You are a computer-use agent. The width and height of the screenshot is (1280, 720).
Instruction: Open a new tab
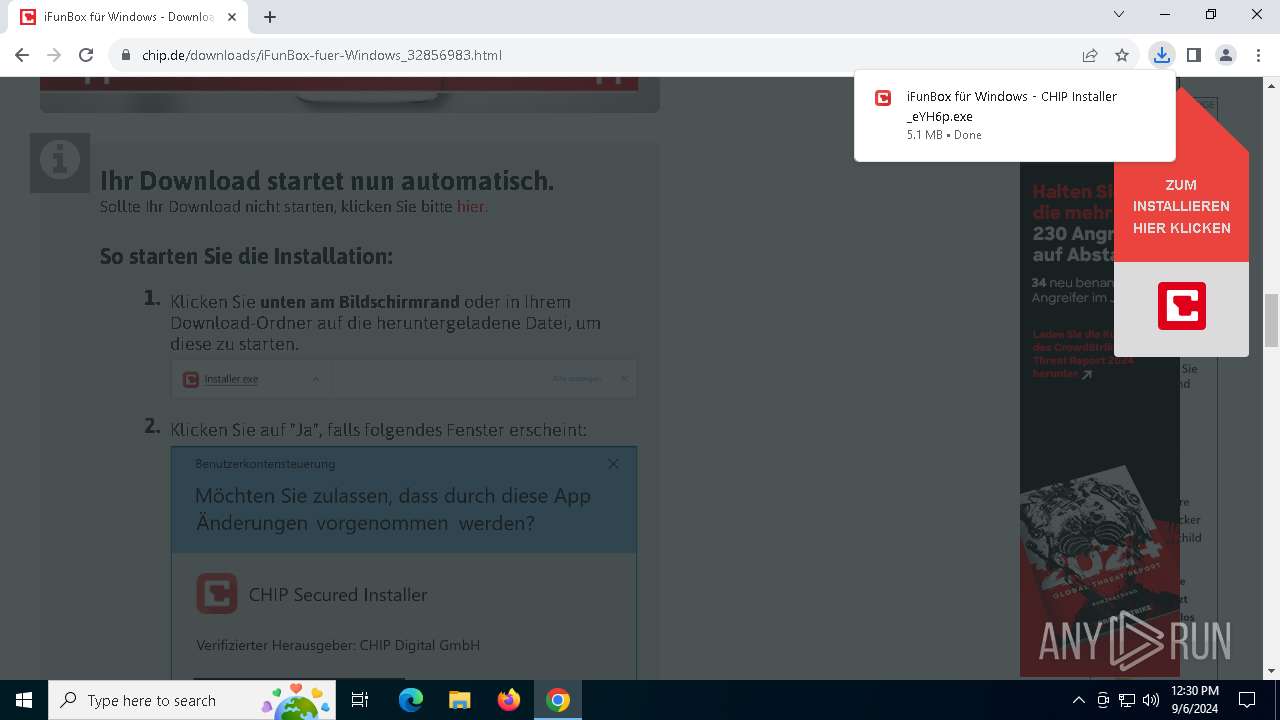point(270,16)
